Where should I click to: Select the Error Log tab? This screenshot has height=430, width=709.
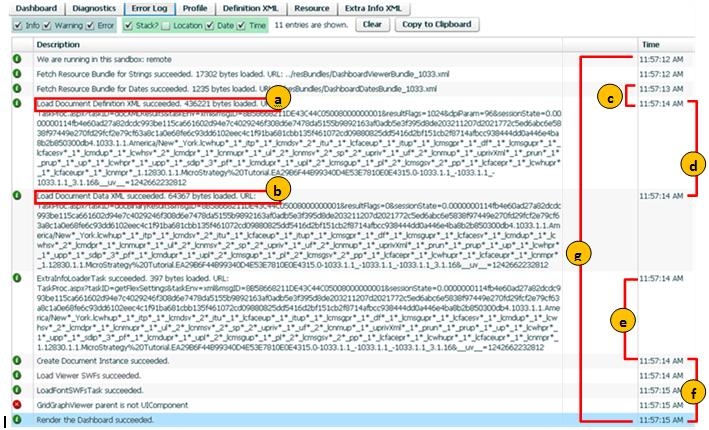pyautogui.click(x=149, y=8)
